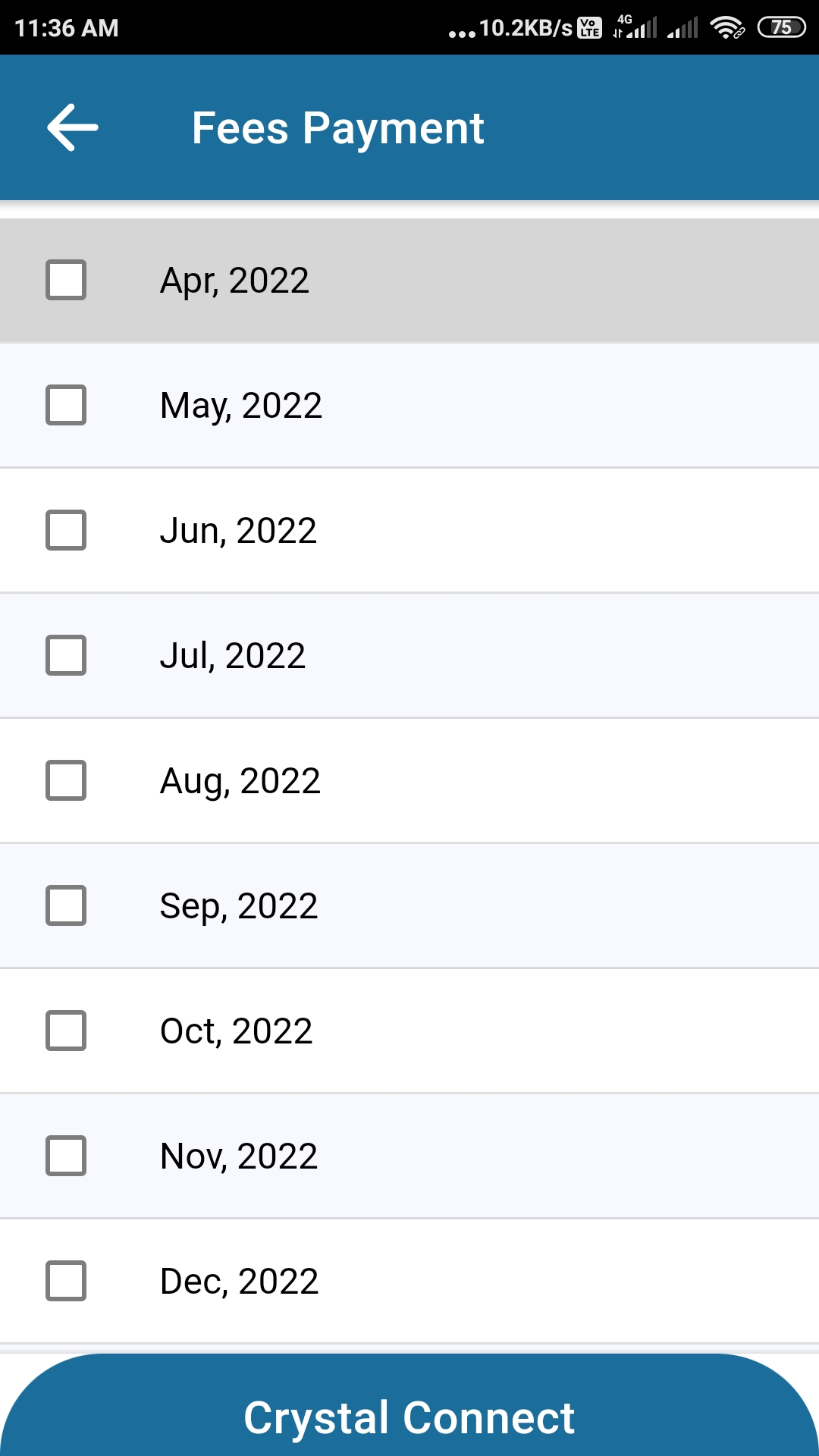Check the Oct, 2022 box
The height and width of the screenshot is (1456, 819).
click(66, 1031)
